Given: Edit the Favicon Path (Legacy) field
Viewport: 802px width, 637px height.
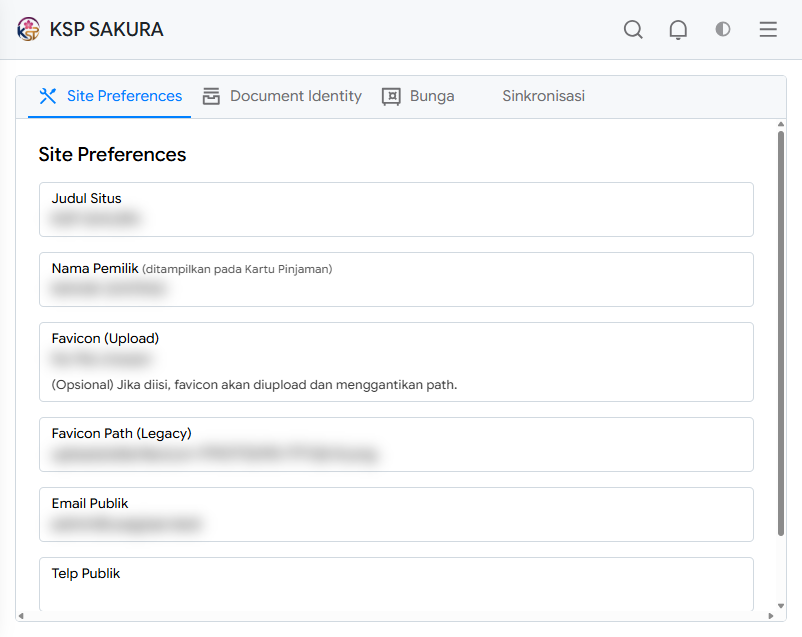Looking at the screenshot, I should tap(396, 444).
